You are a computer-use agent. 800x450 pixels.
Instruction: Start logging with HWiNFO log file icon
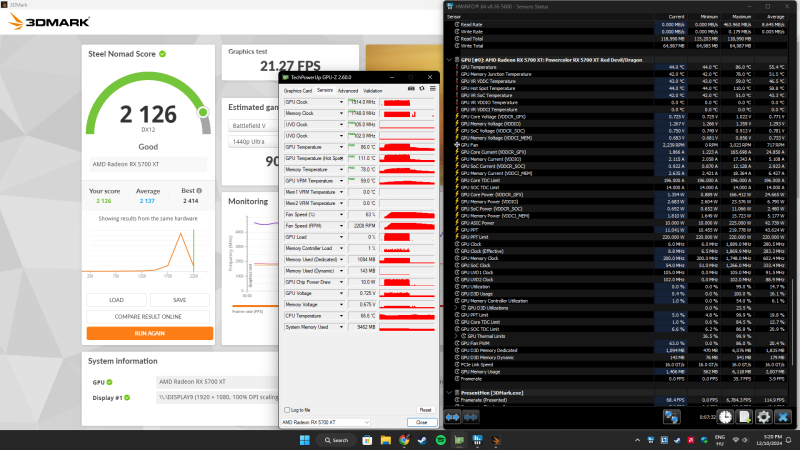coord(744,417)
